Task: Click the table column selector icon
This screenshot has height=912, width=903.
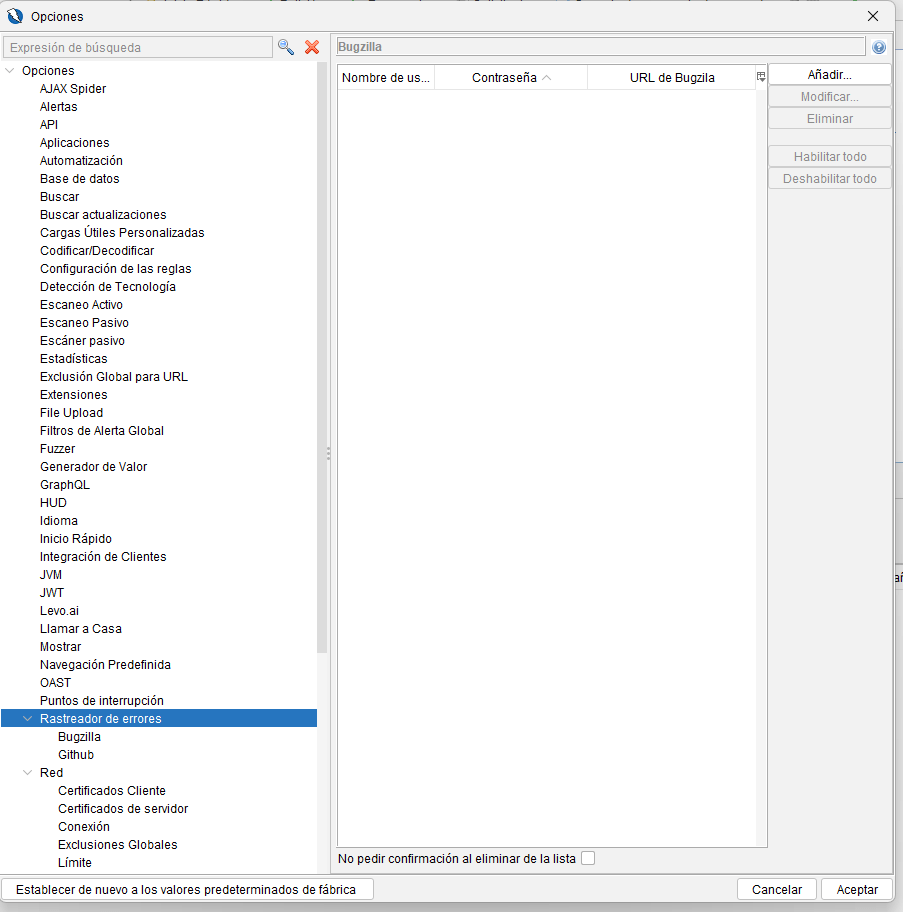Action: 761,77
